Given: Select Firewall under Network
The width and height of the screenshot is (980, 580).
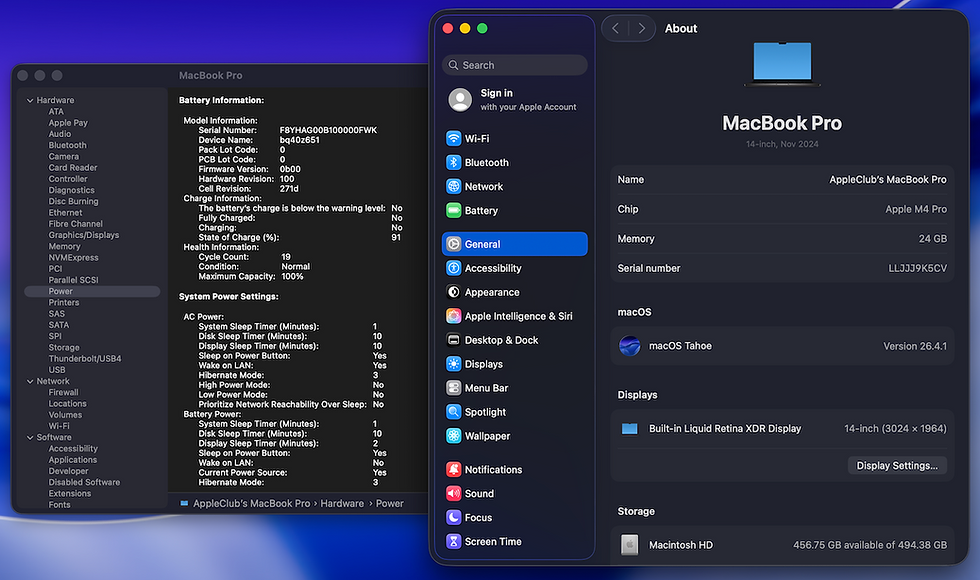Looking at the screenshot, I should coord(64,392).
